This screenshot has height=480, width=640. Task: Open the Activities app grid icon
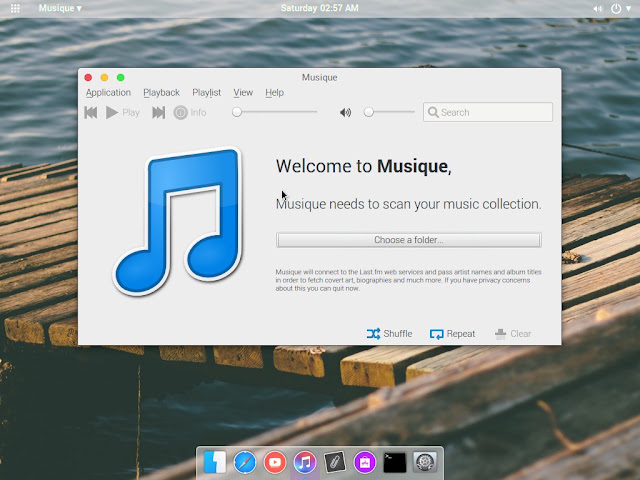point(15,8)
